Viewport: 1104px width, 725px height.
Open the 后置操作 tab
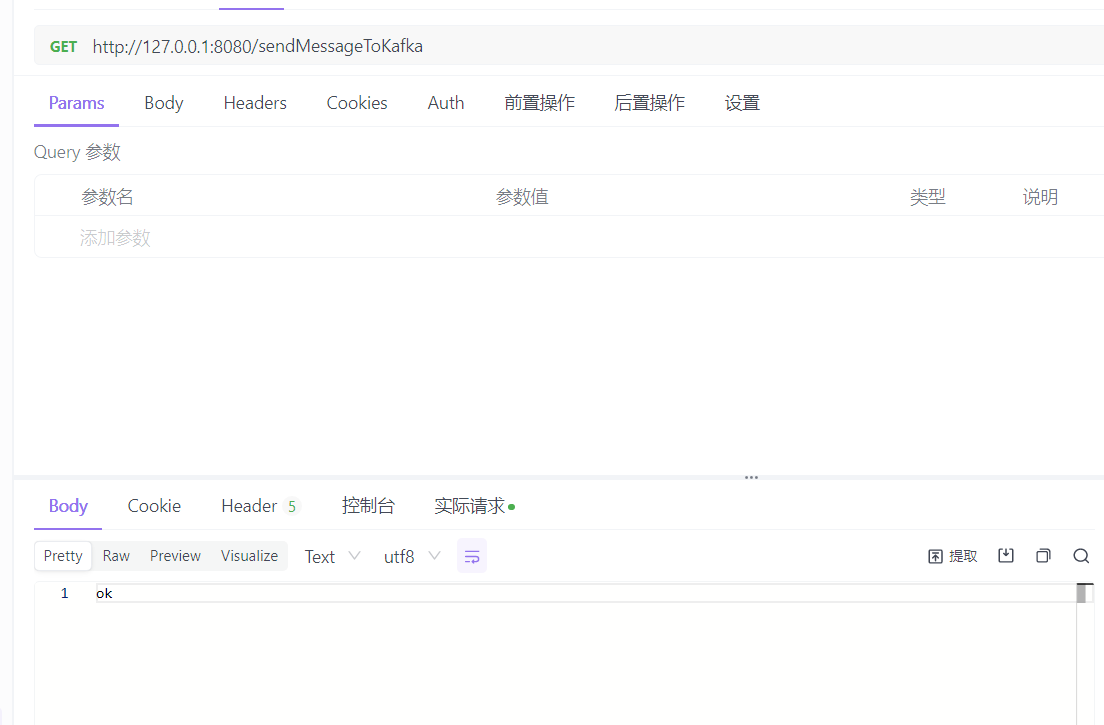(649, 103)
